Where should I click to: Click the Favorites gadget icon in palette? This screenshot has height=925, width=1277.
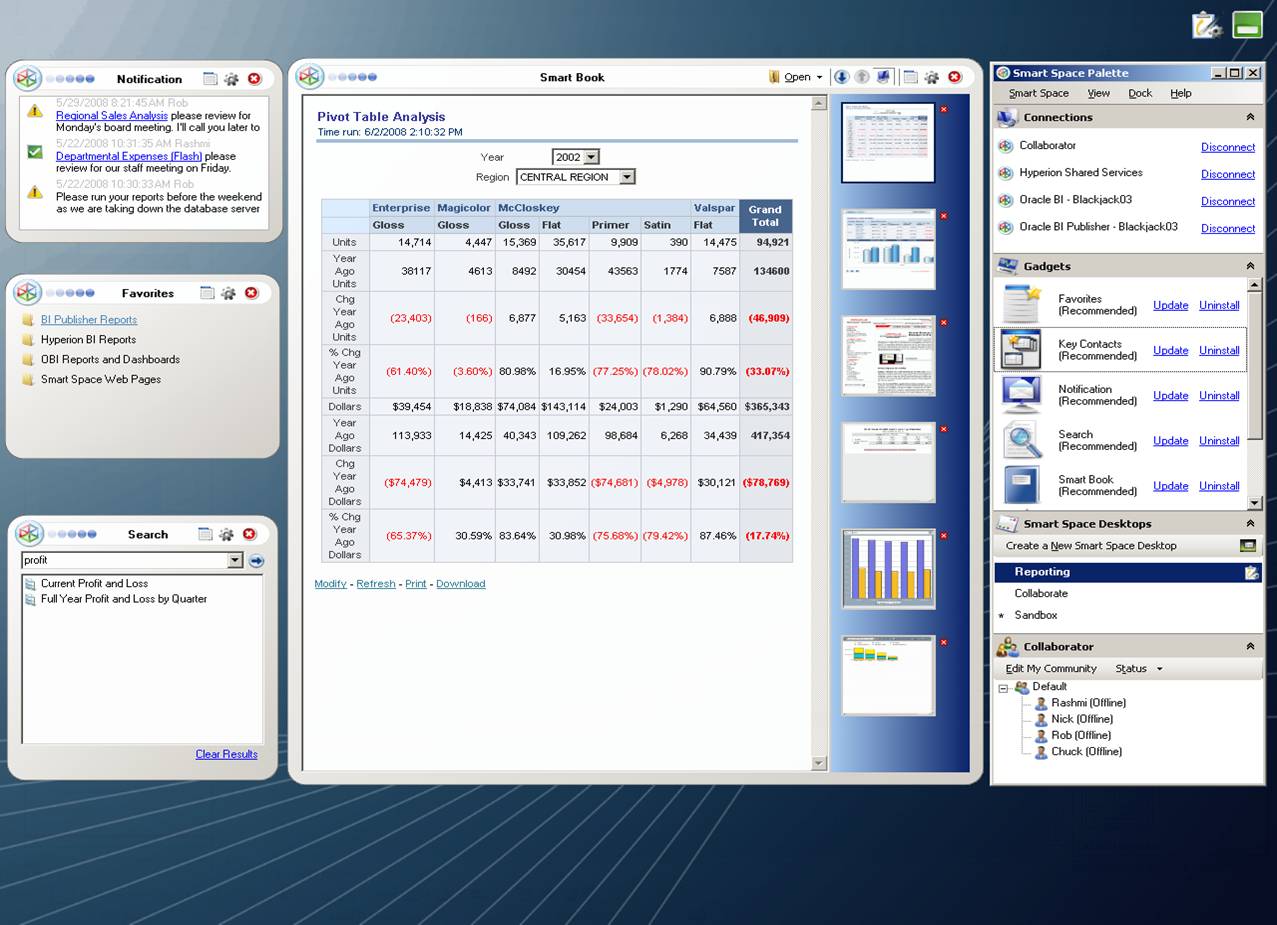point(1022,304)
